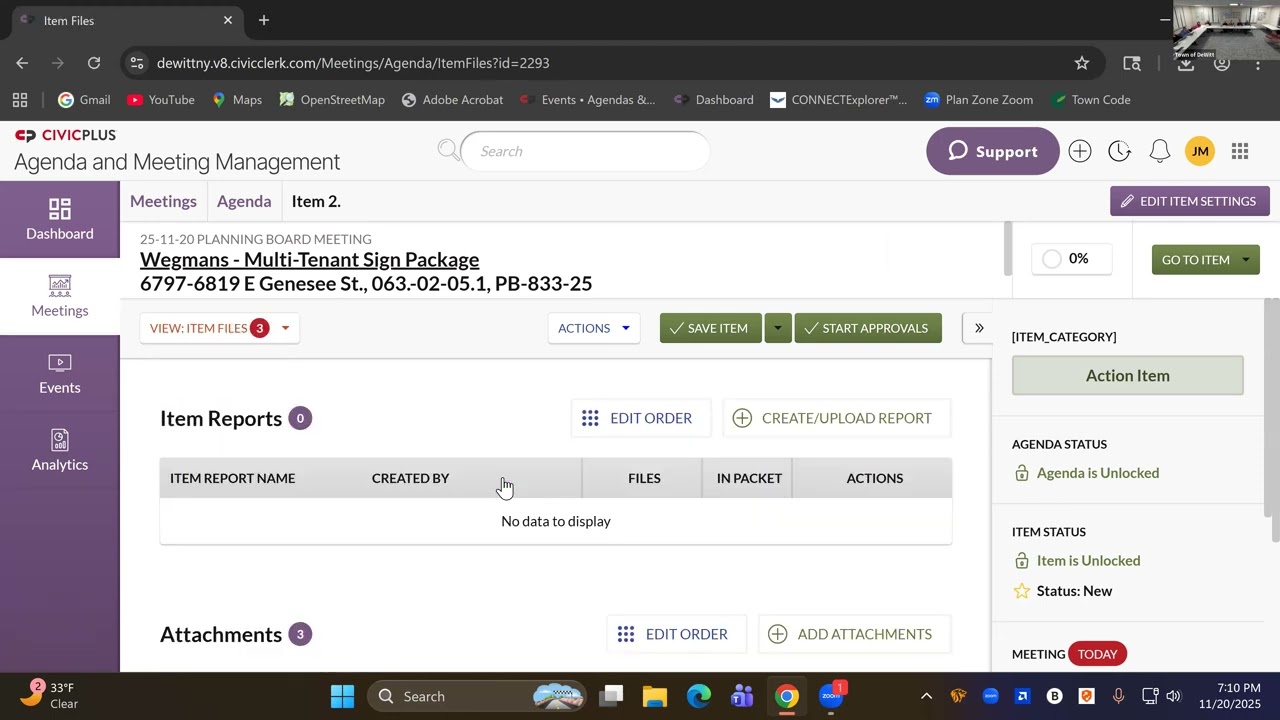Image resolution: width=1280 pixels, height=720 pixels.
Task: Open a new browser tab
Action: [264, 20]
